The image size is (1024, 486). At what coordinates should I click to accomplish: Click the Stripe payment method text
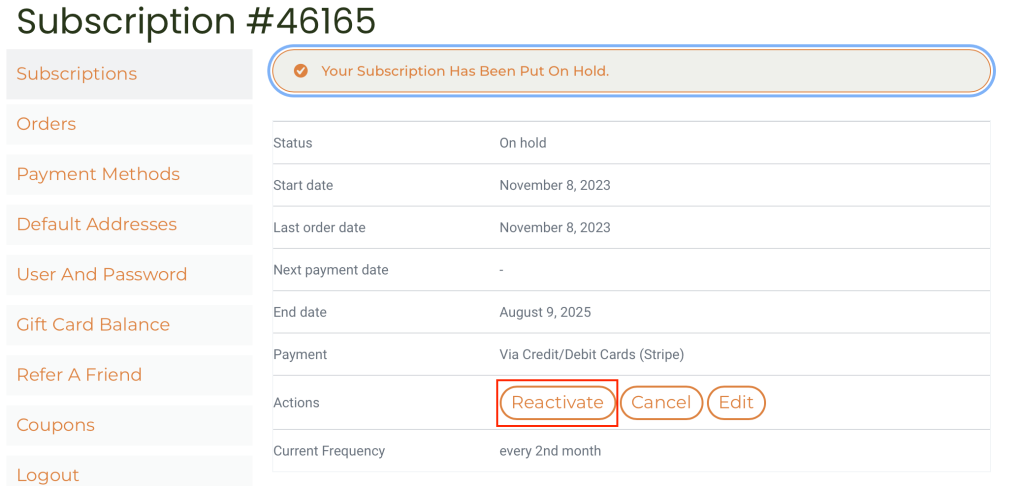tap(591, 354)
